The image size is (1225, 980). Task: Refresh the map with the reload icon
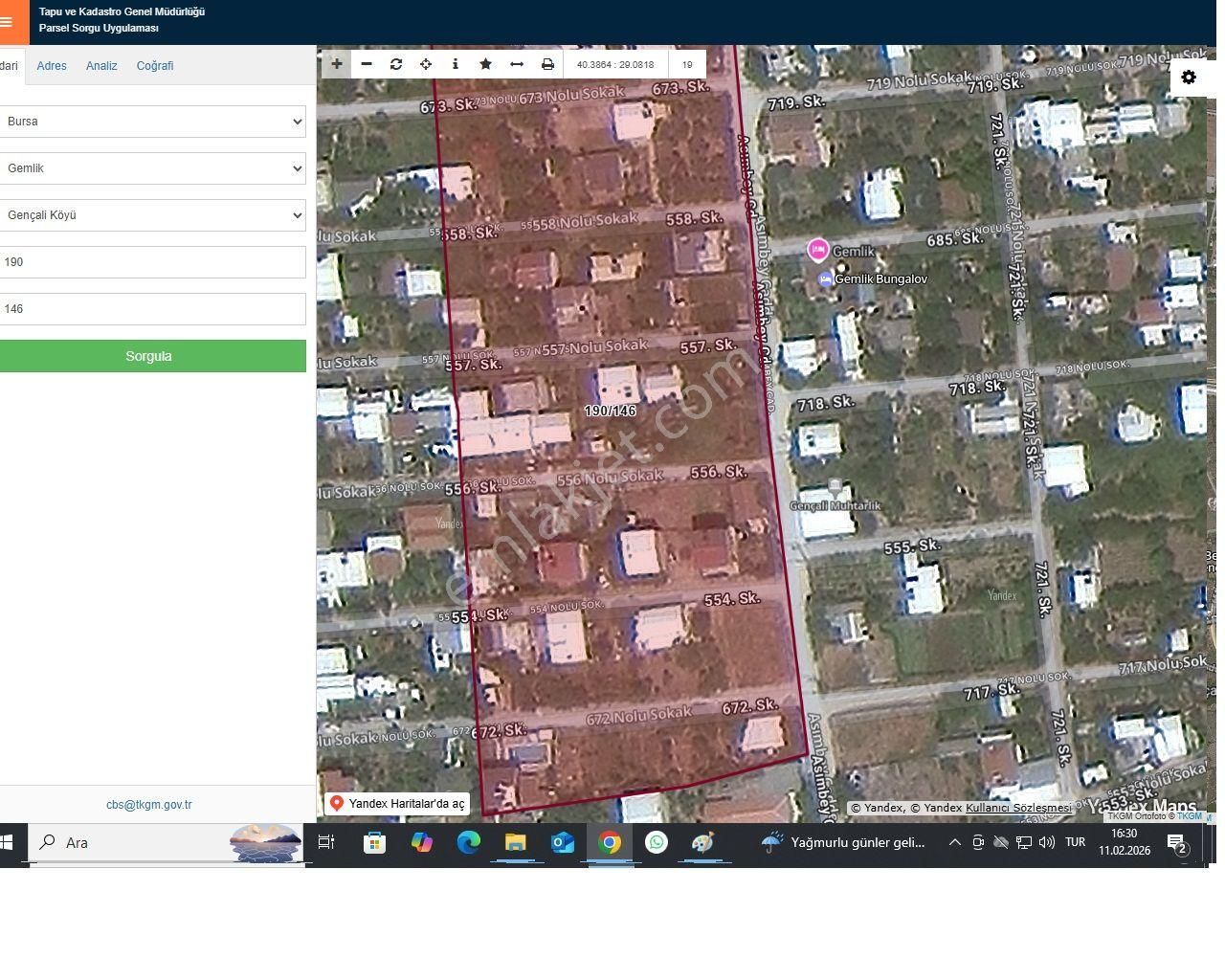click(396, 64)
